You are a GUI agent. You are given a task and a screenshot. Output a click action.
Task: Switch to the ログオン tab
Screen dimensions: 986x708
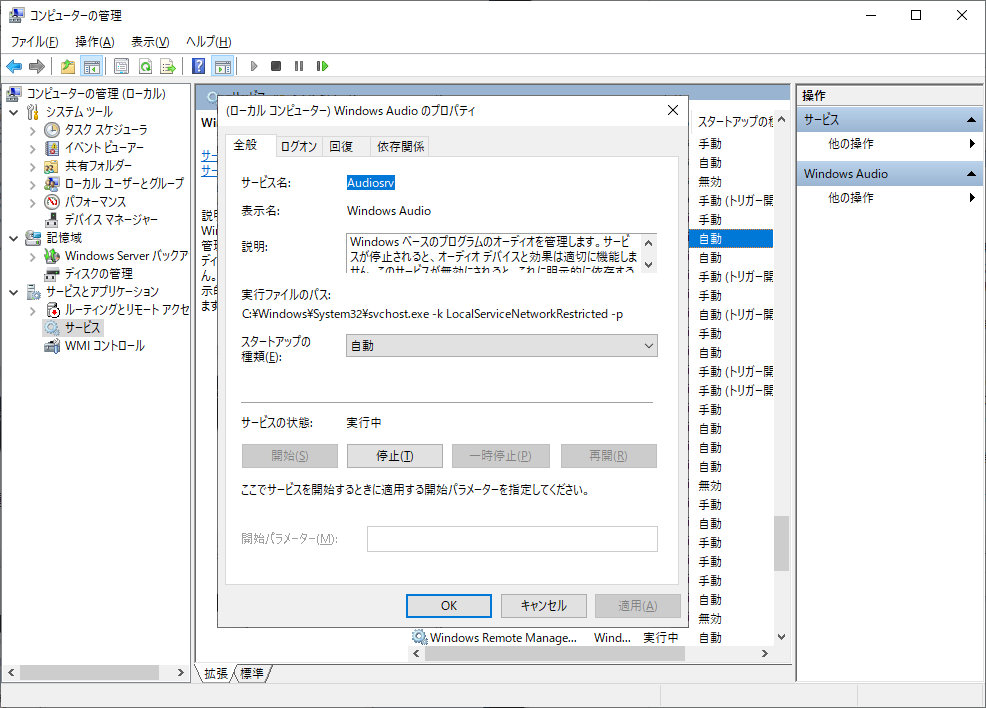(x=299, y=147)
